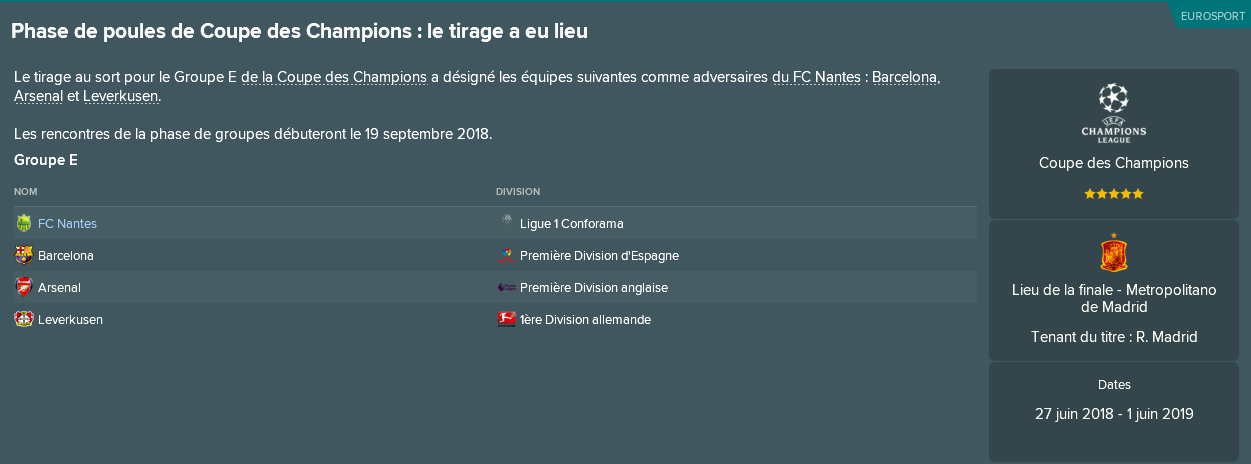The width and height of the screenshot is (1251, 464).
Task: Click the Spain national crest icon
Action: point(1113,253)
